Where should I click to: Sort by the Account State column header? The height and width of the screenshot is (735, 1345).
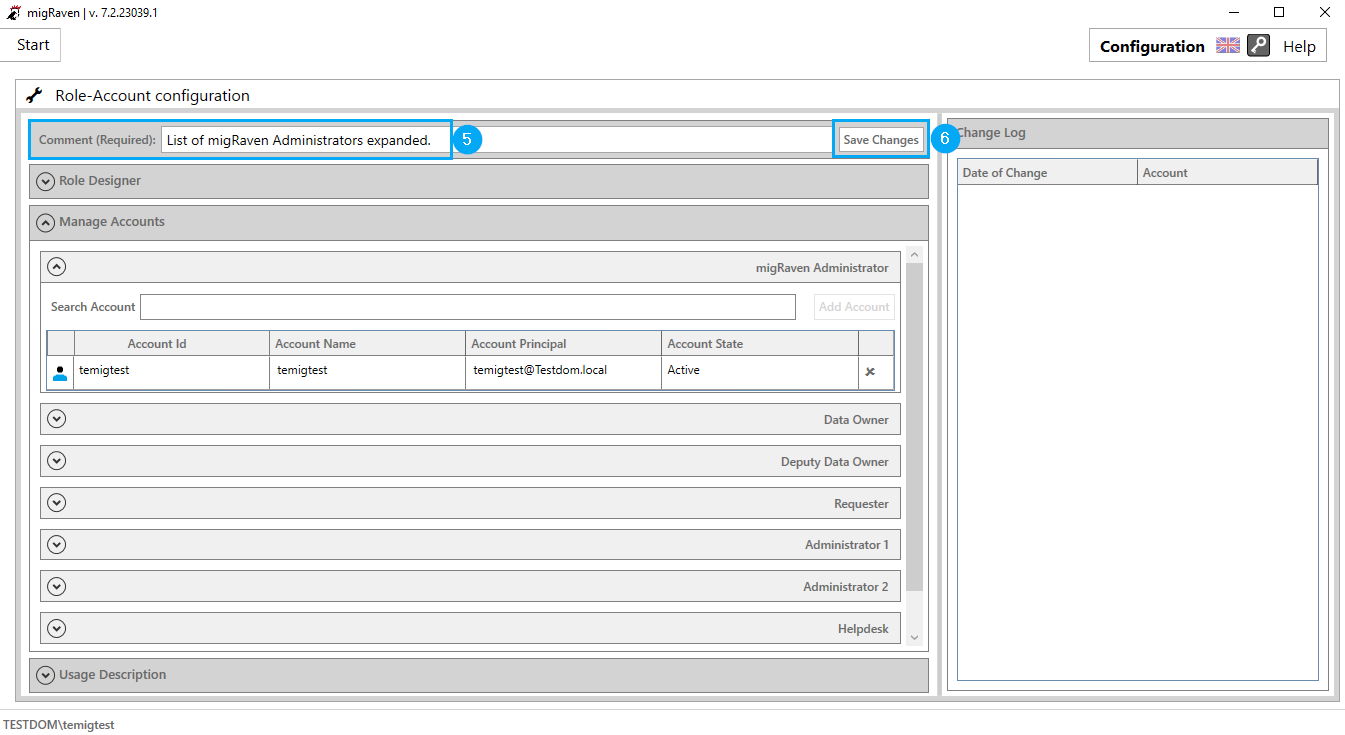coord(760,344)
